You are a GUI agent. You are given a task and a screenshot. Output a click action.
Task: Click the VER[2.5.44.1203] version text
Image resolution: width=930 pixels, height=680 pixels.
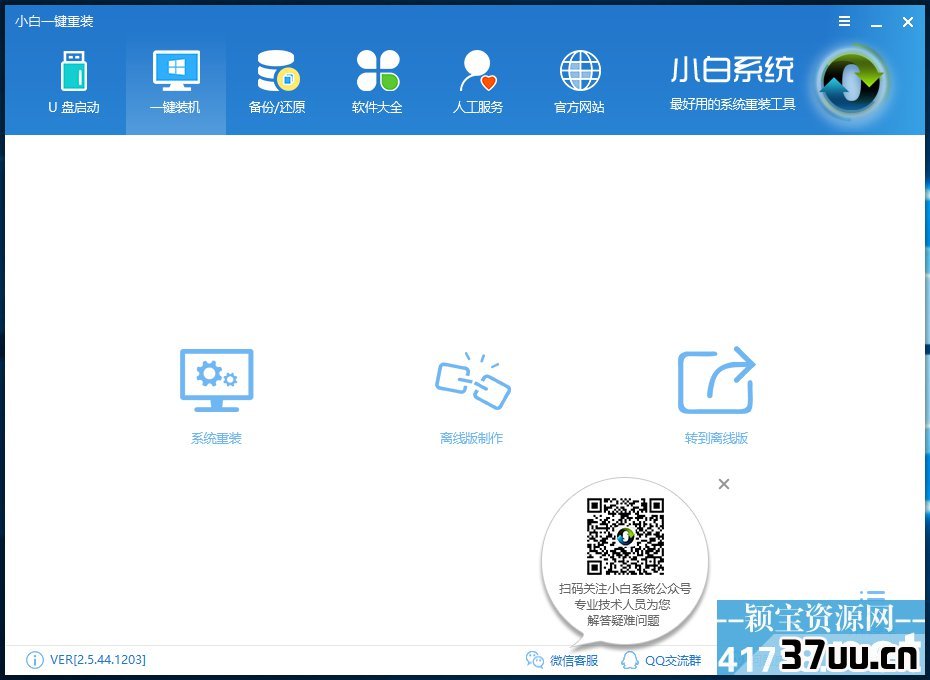coord(98,660)
